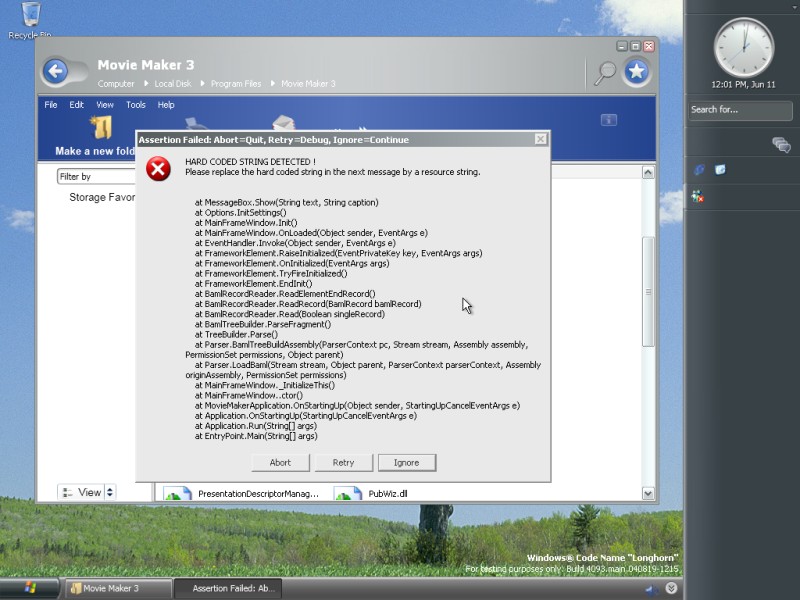Click the Abort button in assertion dialog
Image resolution: width=800 pixels, height=600 pixels.
tap(280, 462)
